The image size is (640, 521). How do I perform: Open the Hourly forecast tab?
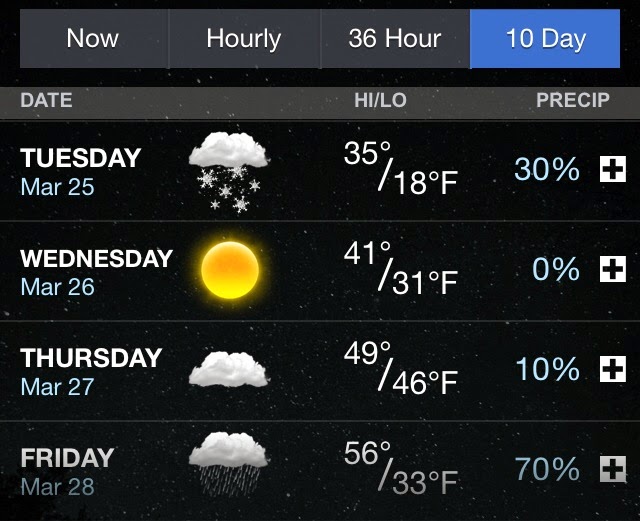pyautogui.click(x=243, y=39)
